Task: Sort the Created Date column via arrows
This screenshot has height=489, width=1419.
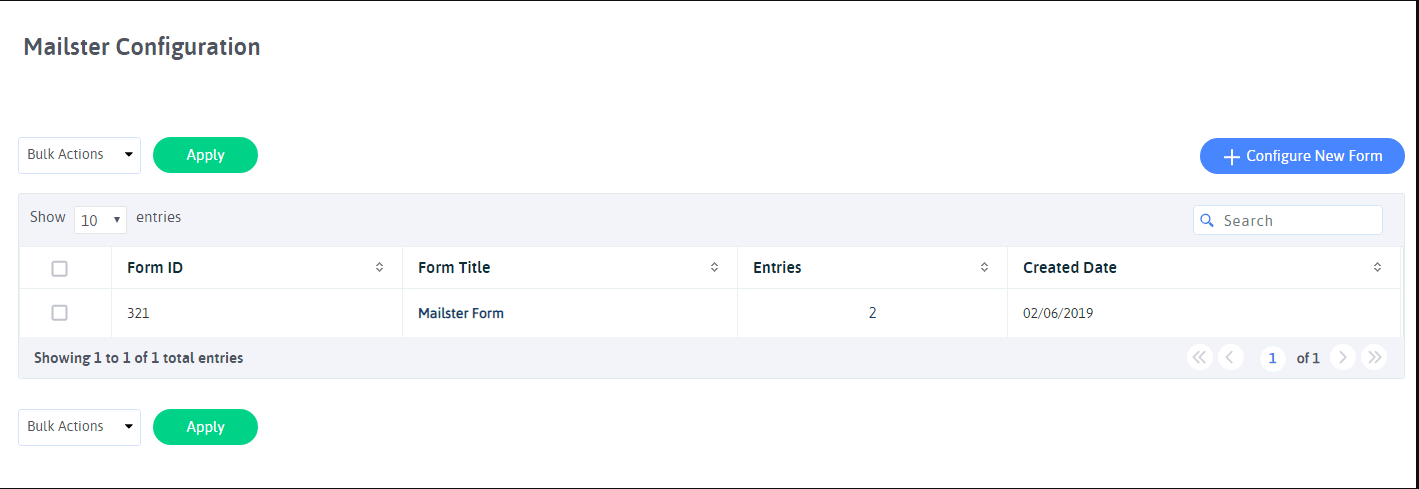Action: (1377, 267)
